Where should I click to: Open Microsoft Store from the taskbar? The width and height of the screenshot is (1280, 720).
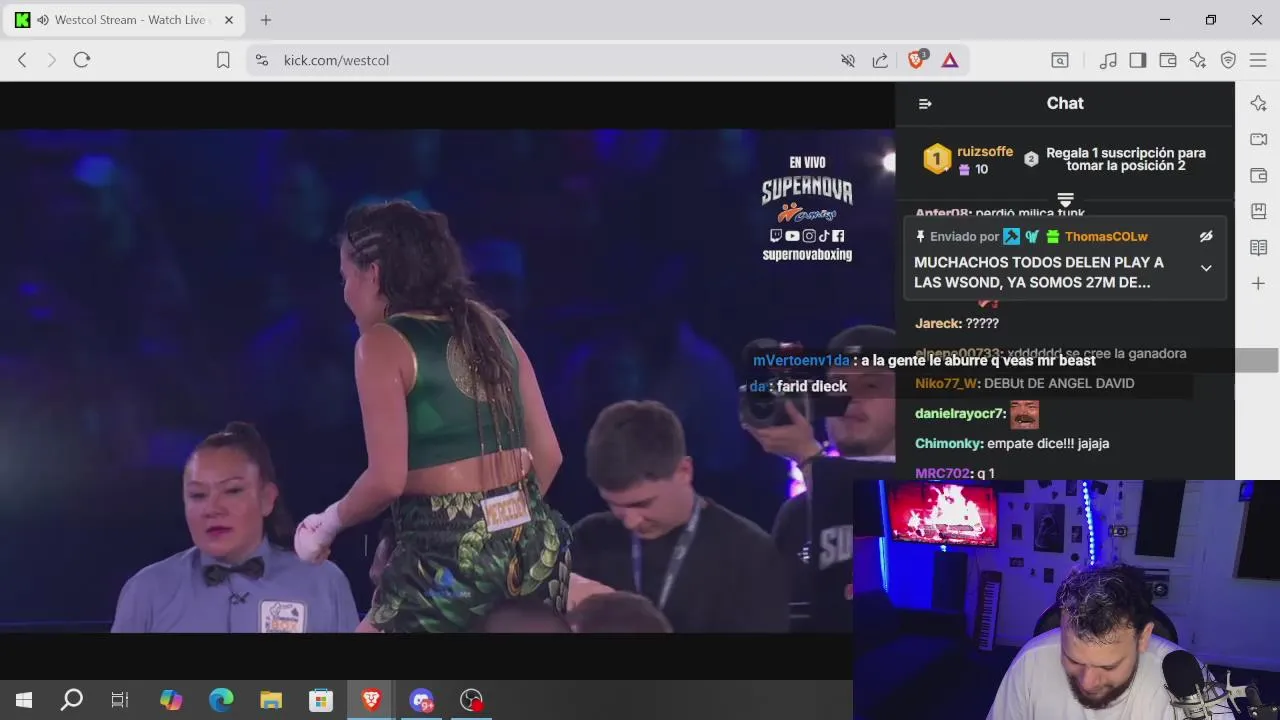click(321, 700)
